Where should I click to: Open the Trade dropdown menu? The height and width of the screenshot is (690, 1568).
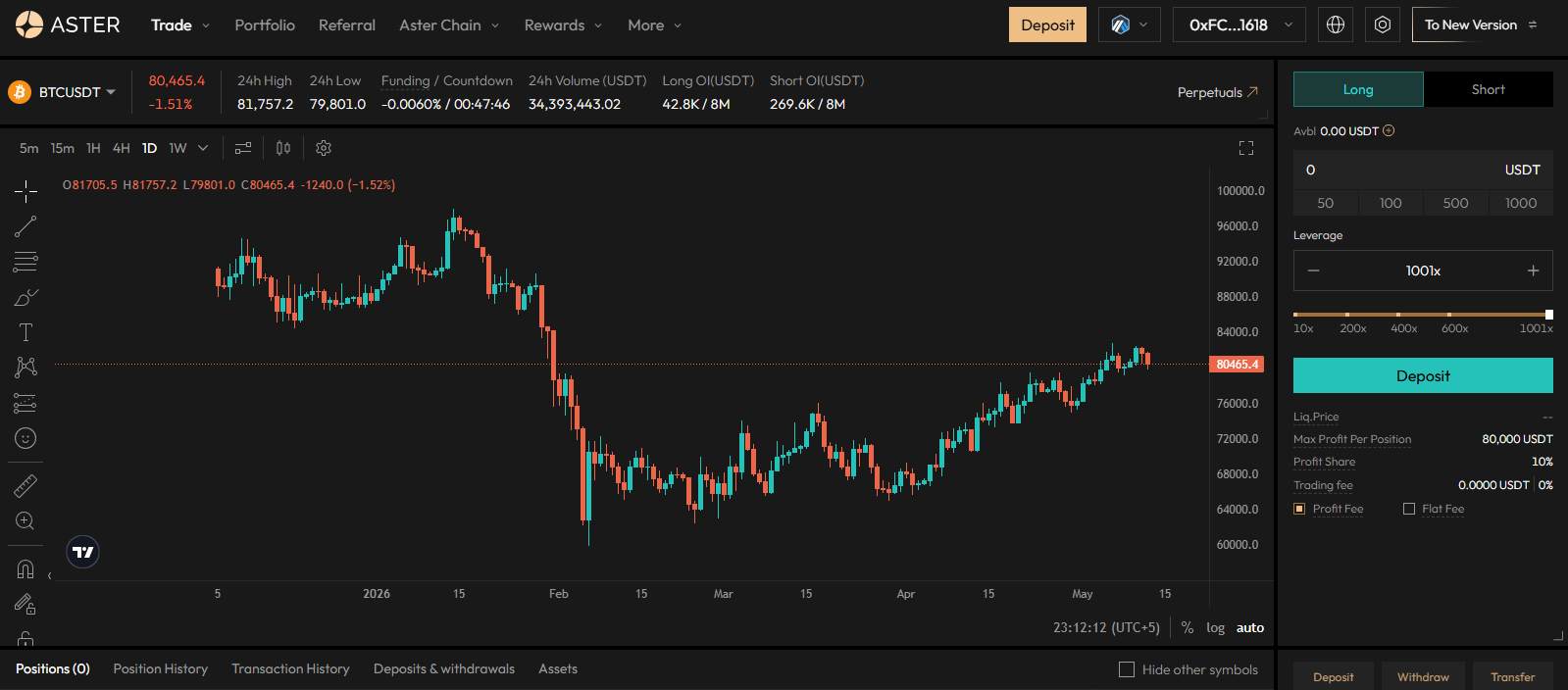[180, 25]
